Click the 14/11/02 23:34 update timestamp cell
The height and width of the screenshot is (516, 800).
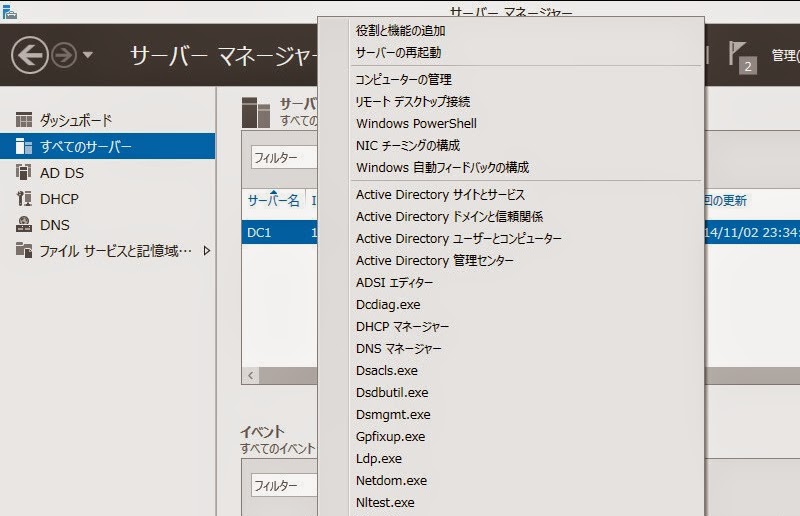(752, 233)
